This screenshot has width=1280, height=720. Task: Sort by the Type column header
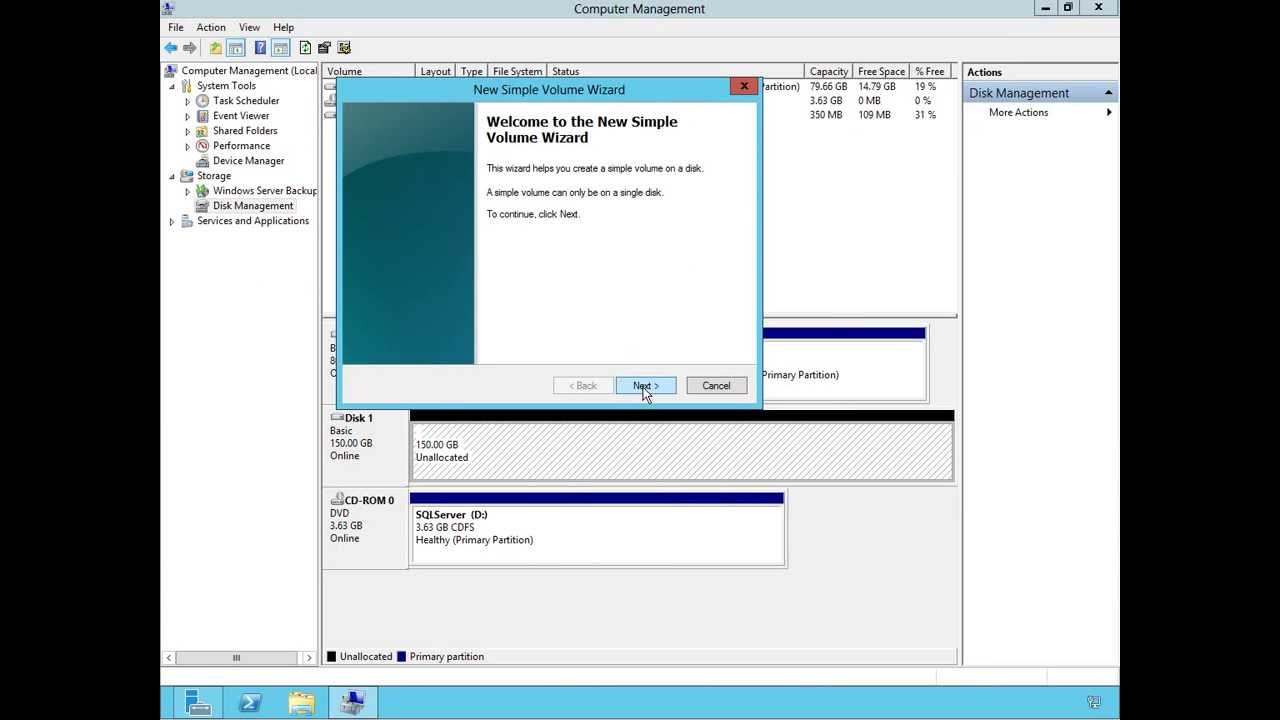pyautogui.click(x=472, y=72)
